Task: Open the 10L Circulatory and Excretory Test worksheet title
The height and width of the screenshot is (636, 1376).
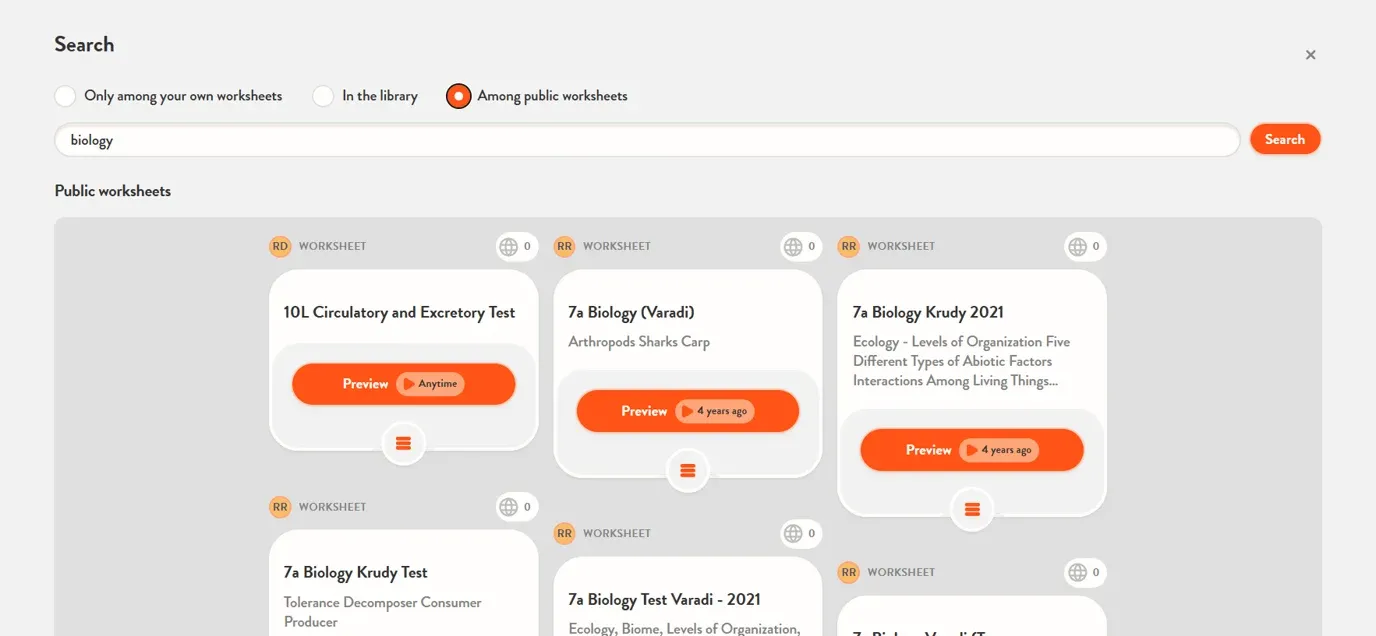Action: (399, 312)
